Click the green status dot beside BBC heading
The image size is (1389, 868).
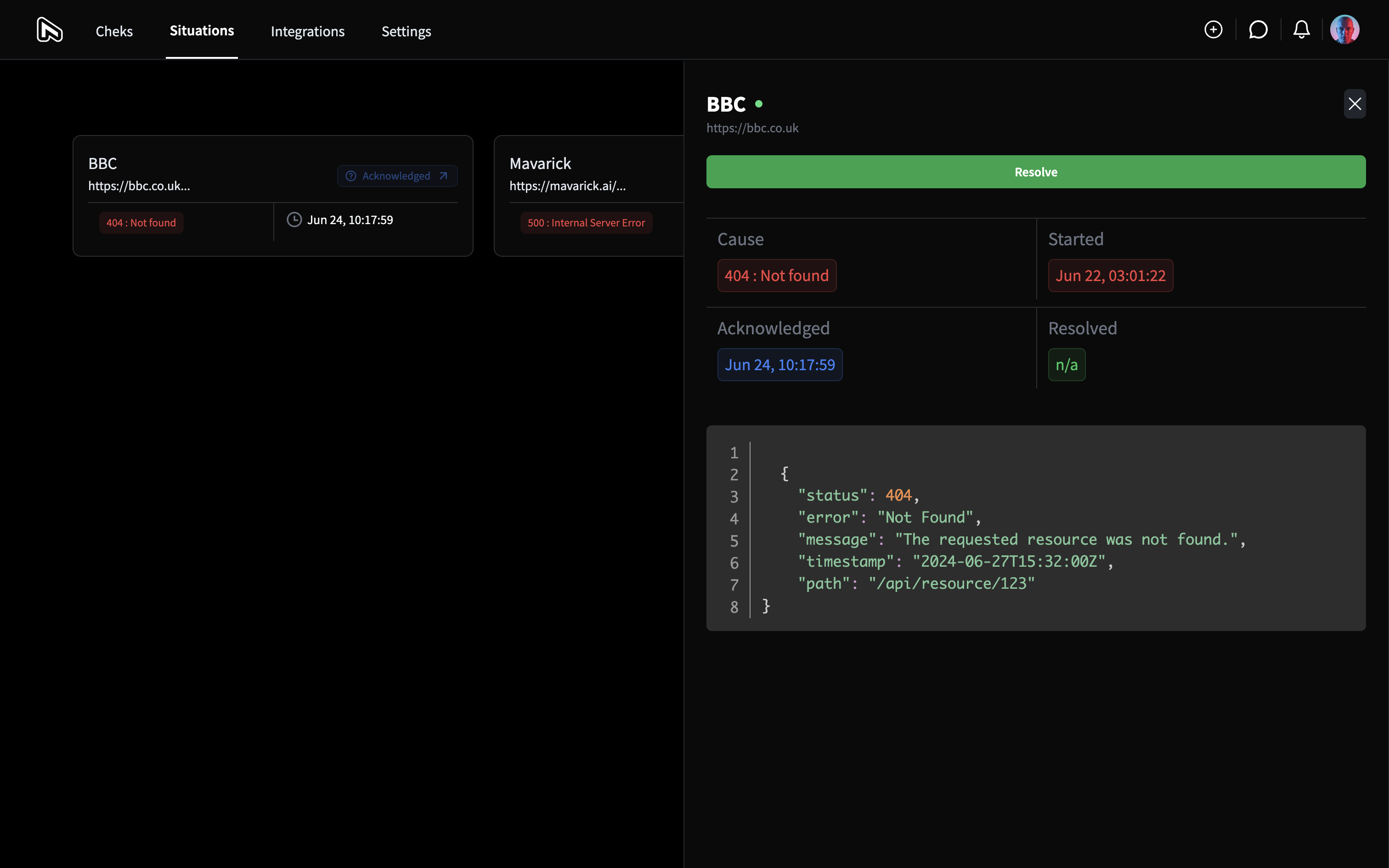click(x=759, y=104)
